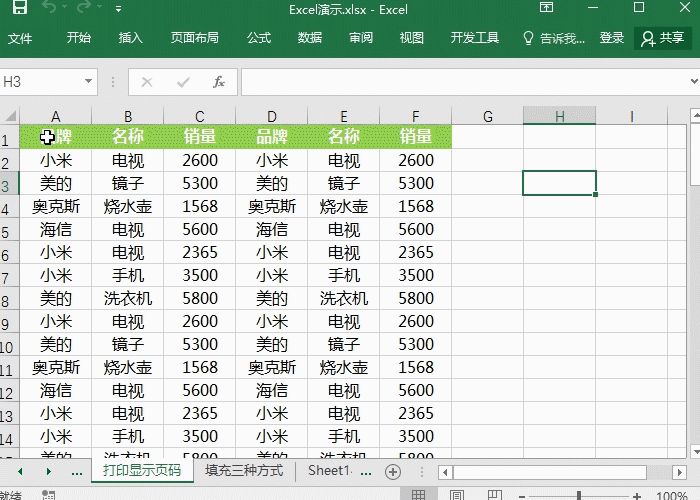Click cell B8 洗衣机

128,298
